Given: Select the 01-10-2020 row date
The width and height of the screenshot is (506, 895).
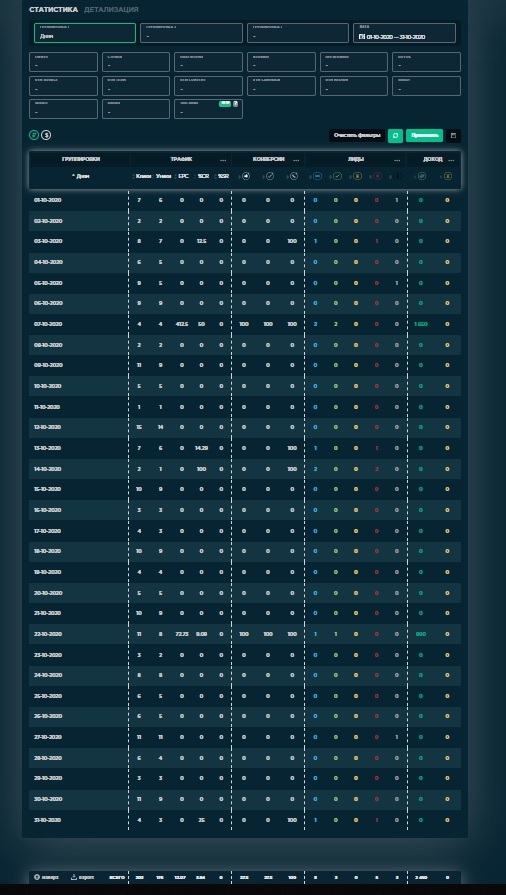Looking at the screenshot, I should coord(47,200).
